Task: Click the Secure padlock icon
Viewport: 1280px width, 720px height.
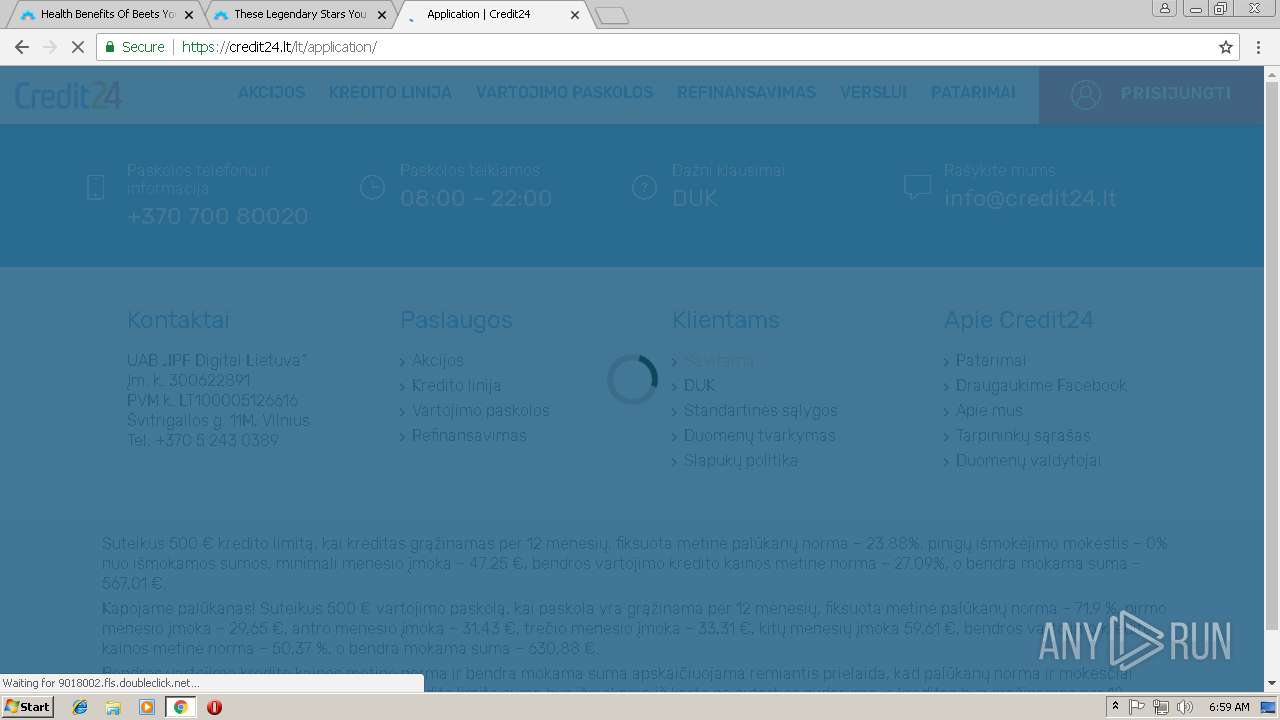Action: coord(110,47)
